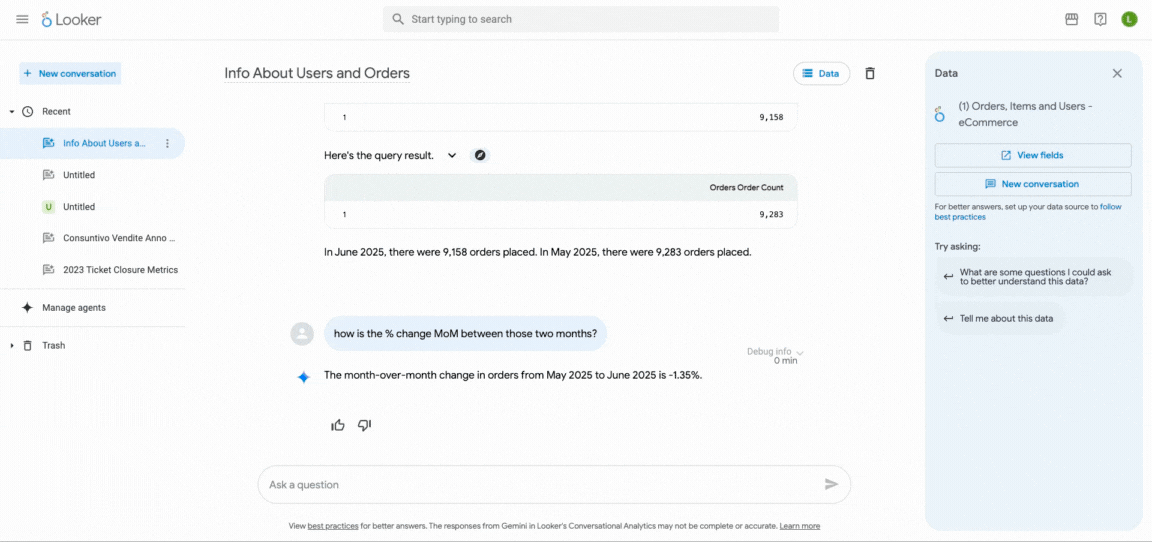
Task: Expand the Debug info dropdown
Action: [x=774, y=352]
